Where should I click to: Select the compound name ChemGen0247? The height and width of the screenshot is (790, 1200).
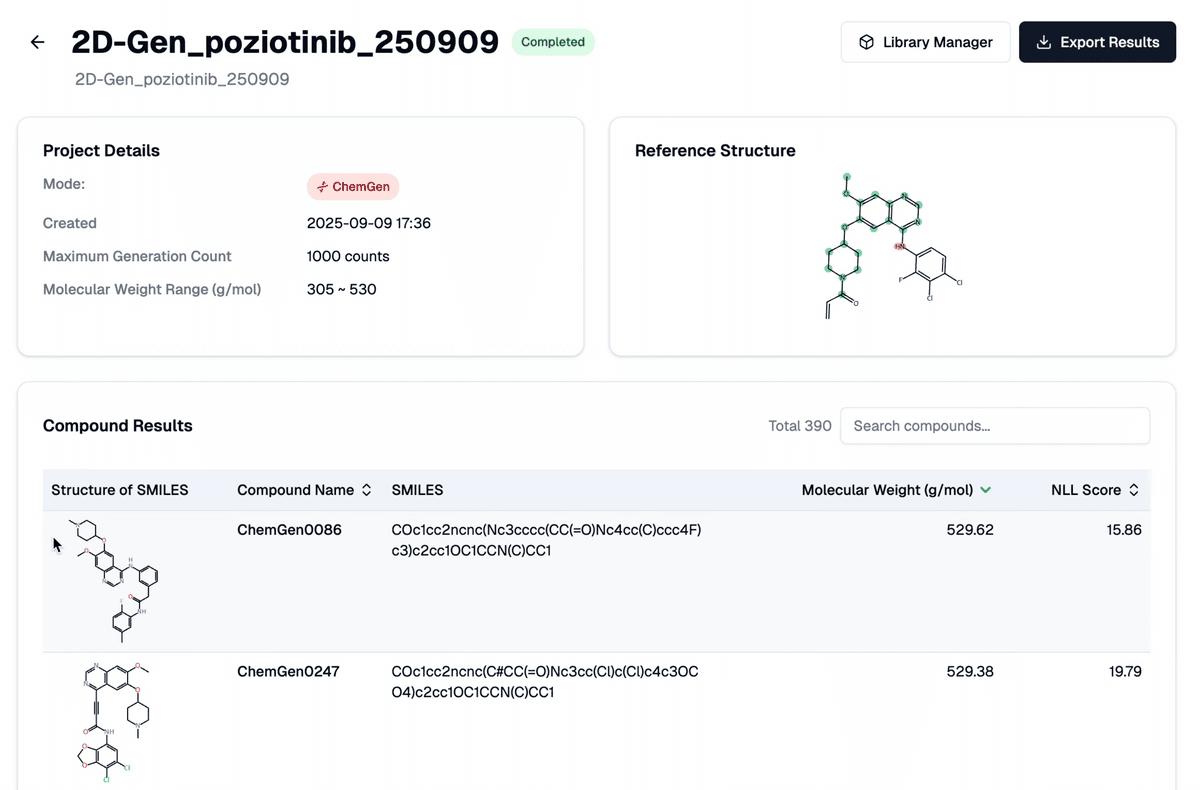(288, 671)
